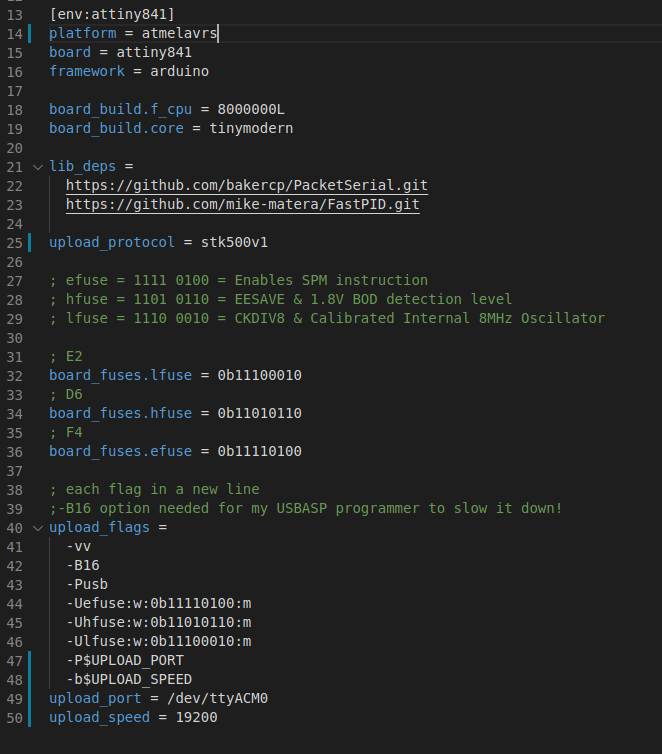This screenshot has width=662, height=754.
Task: Click the upload_speed value 19200
Action: [196, 717]
